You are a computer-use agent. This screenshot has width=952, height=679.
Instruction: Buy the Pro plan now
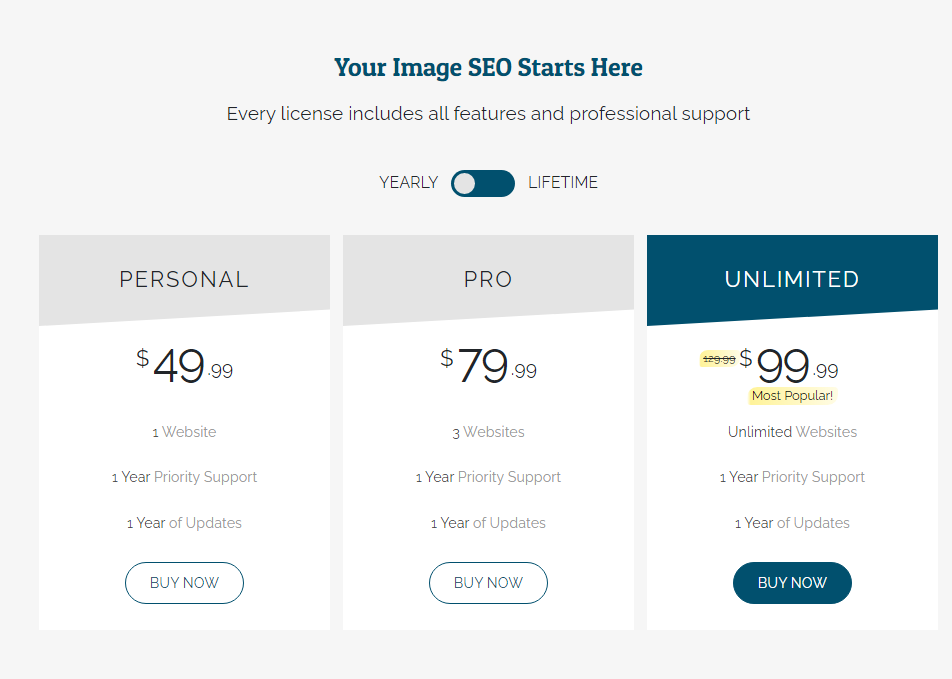click(488, 582)
